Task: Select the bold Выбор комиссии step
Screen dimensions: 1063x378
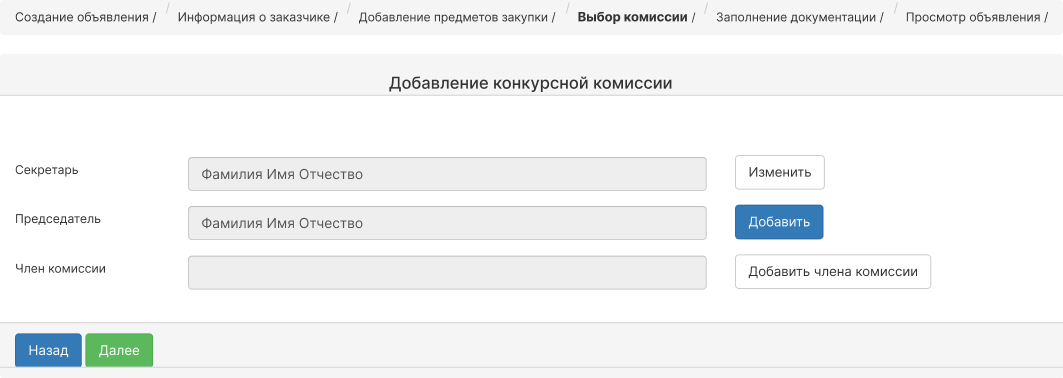Action: click(x=633, y=17)
